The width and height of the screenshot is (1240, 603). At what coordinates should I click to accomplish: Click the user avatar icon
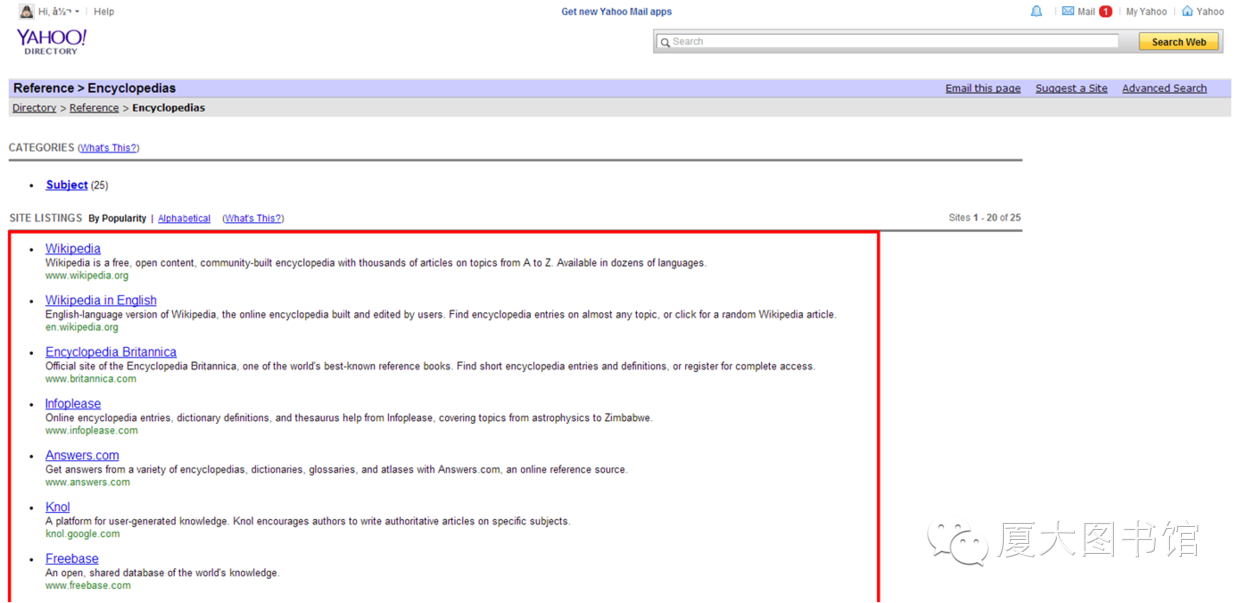[x=26, y=11]
